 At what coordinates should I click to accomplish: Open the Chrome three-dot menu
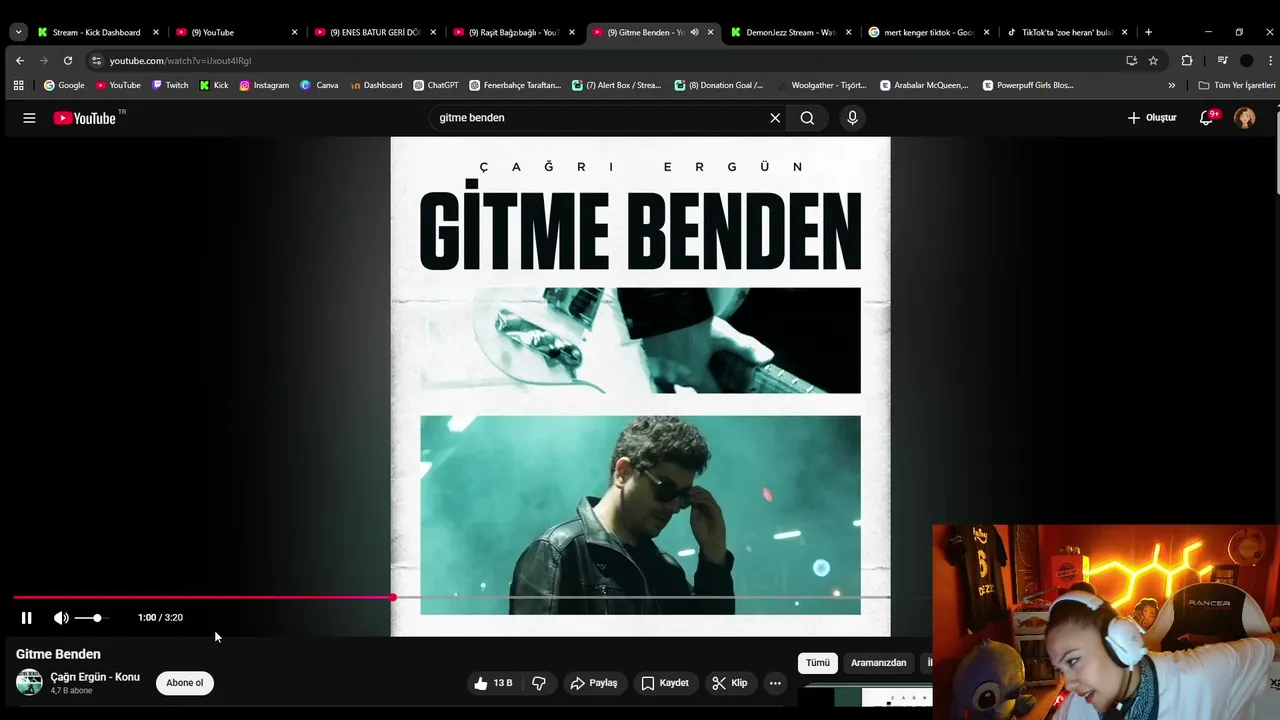[1270, 60]
